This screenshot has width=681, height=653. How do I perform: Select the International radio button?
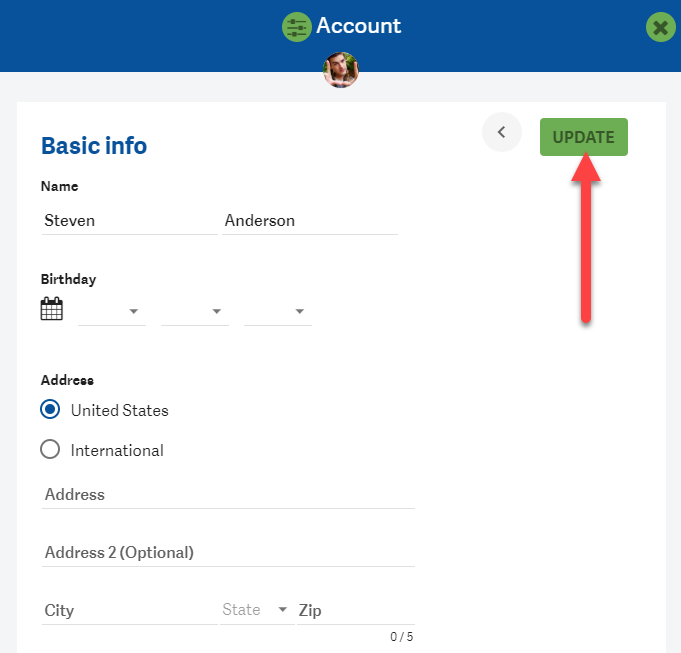(50, 449)
